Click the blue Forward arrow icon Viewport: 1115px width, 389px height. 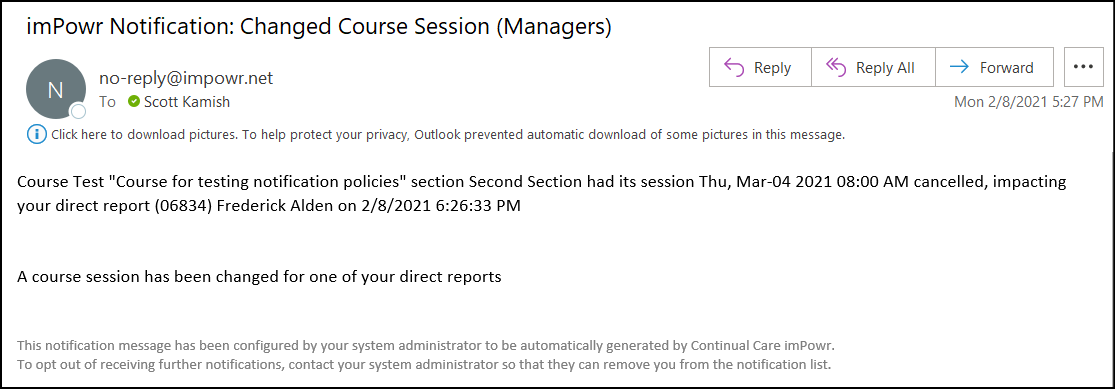pyautogui.click(x=959, y=68)
